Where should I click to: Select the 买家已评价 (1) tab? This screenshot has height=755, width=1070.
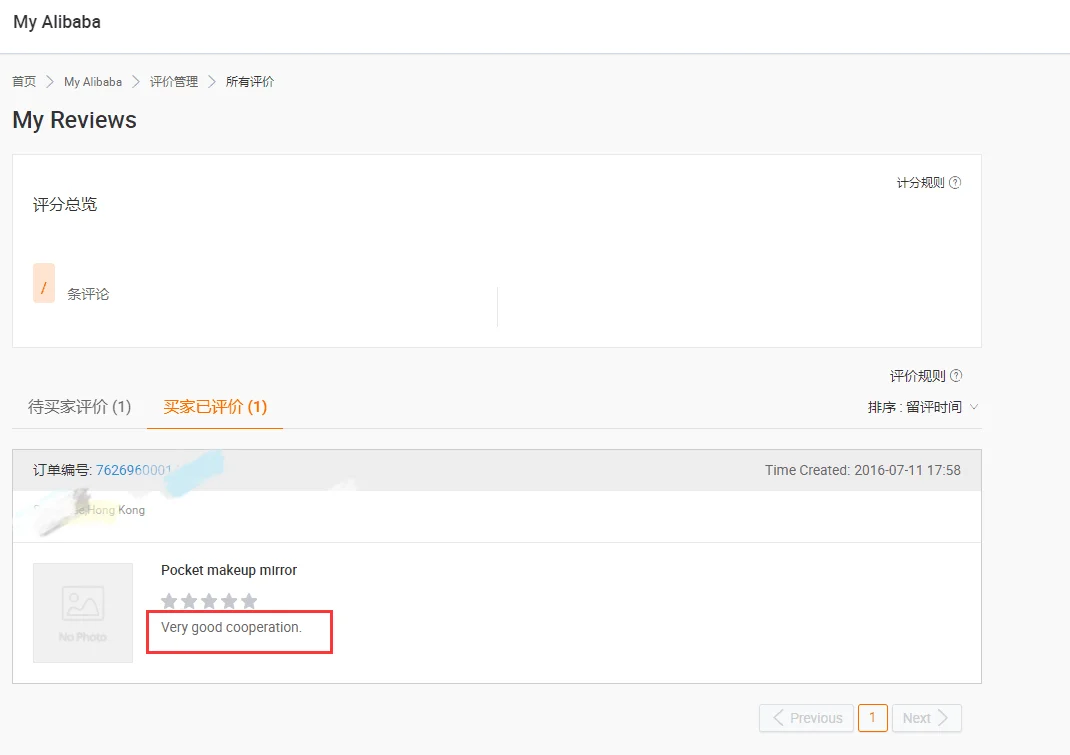pos(215,407)
